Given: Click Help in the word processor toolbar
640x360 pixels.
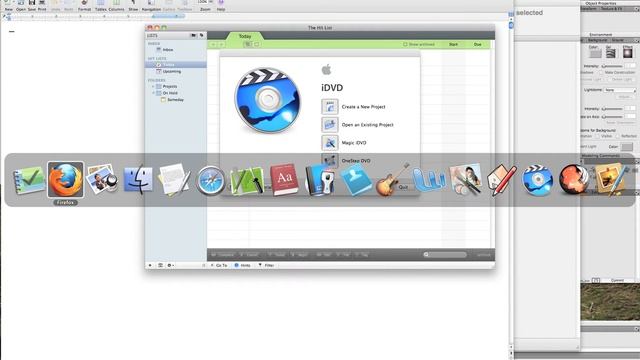Looking at the screenshot, I should click(221, 6).
